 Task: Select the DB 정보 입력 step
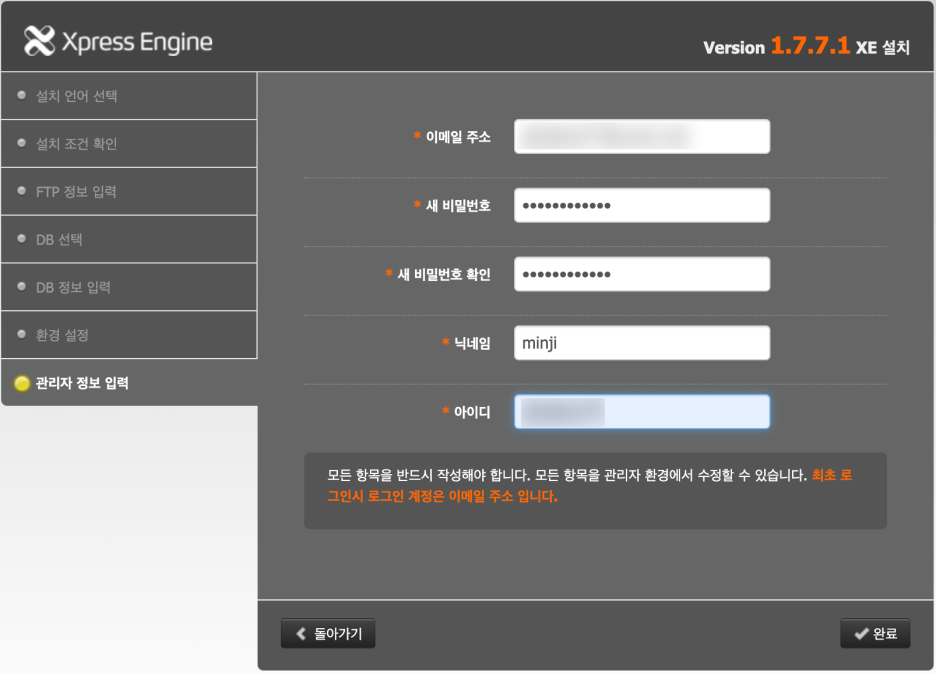[x=129, y=287]
